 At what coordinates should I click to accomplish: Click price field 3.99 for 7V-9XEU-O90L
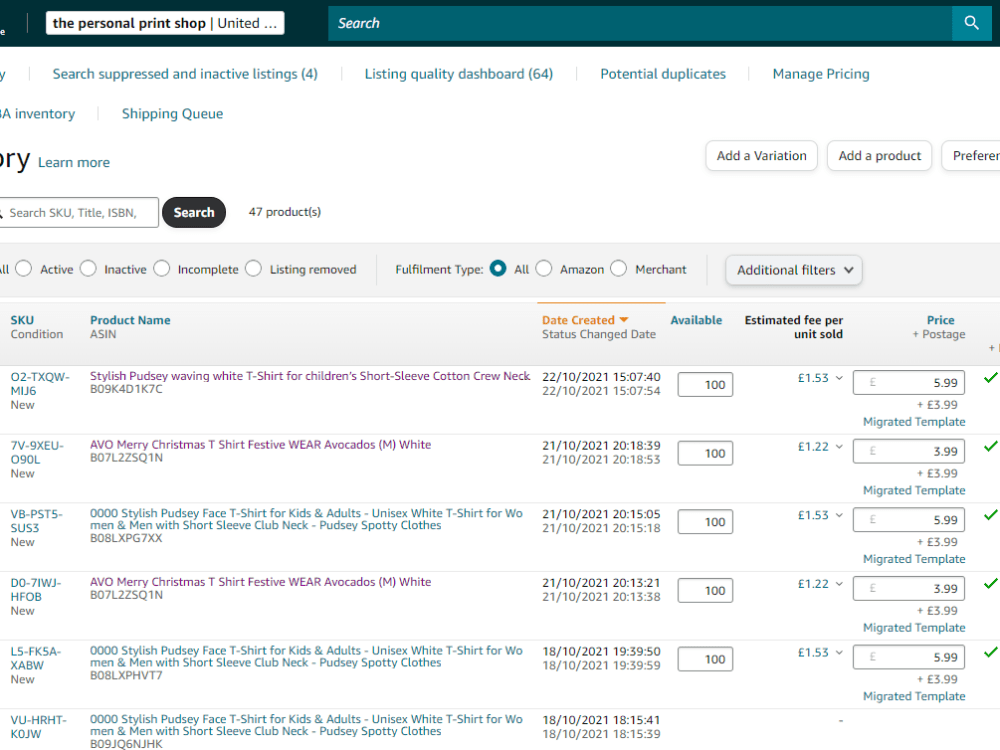tap(909, 452)
